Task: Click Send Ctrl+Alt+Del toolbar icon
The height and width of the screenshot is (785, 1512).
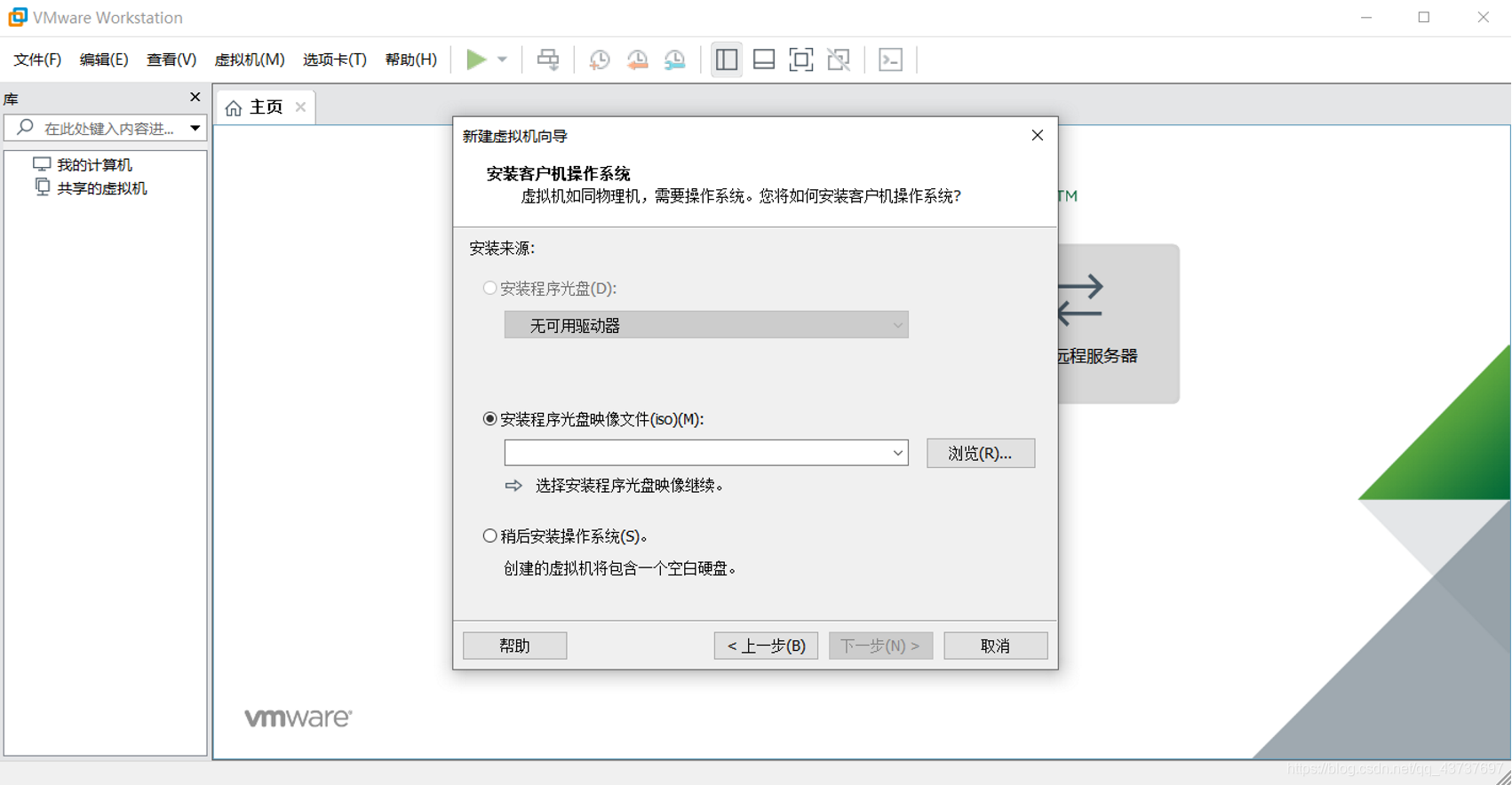Action: [x=548, y=59]
